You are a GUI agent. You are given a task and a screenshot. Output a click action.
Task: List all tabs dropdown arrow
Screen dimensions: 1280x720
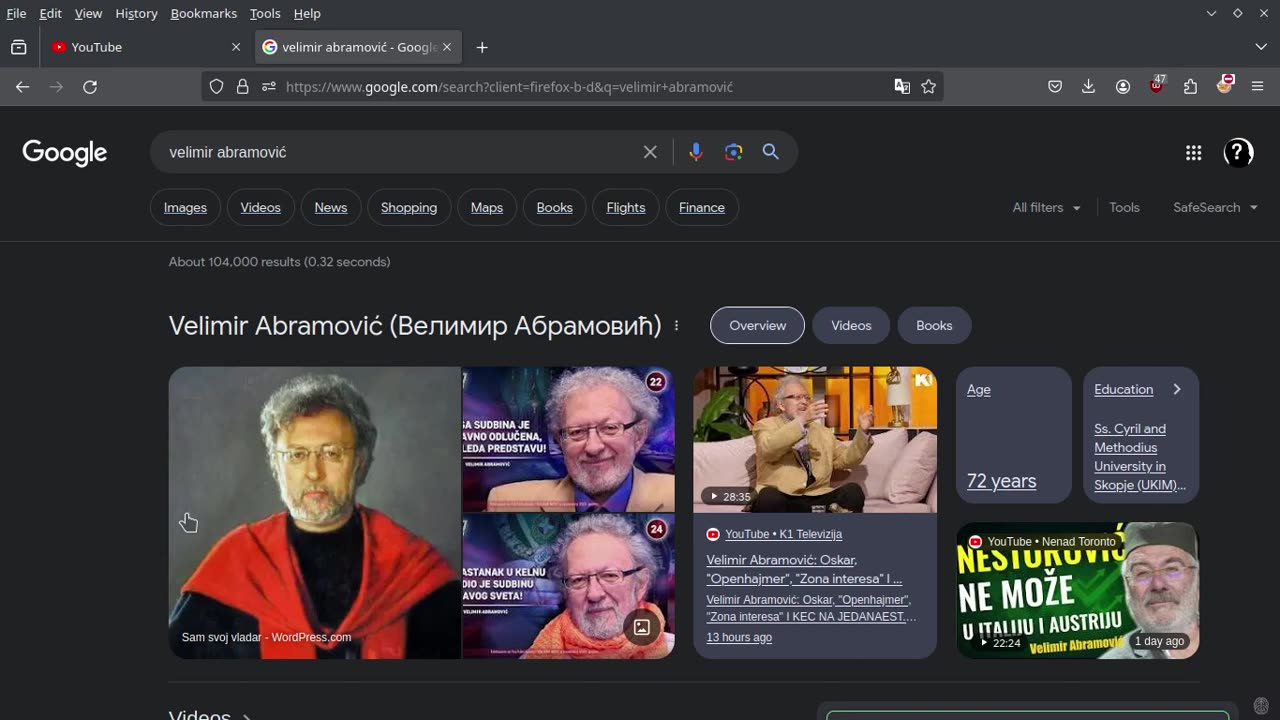click(x=1261, y=47)
